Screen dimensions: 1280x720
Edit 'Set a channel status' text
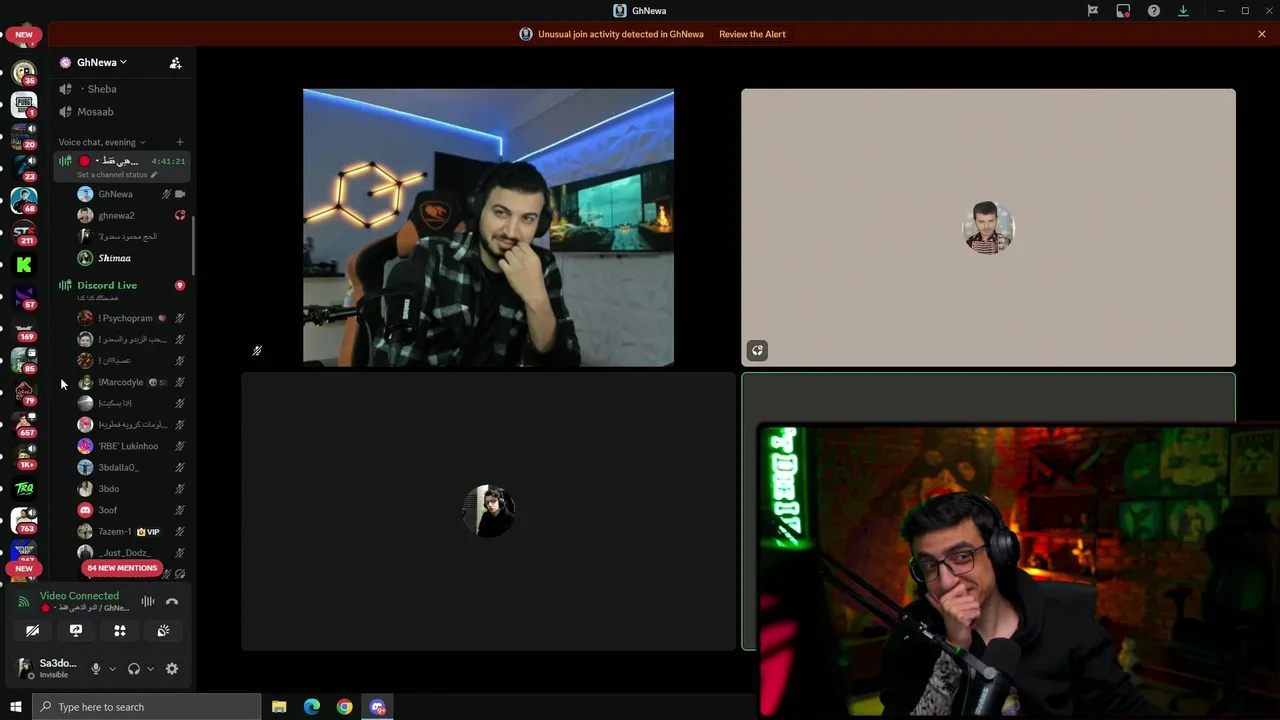coord(116,175)
